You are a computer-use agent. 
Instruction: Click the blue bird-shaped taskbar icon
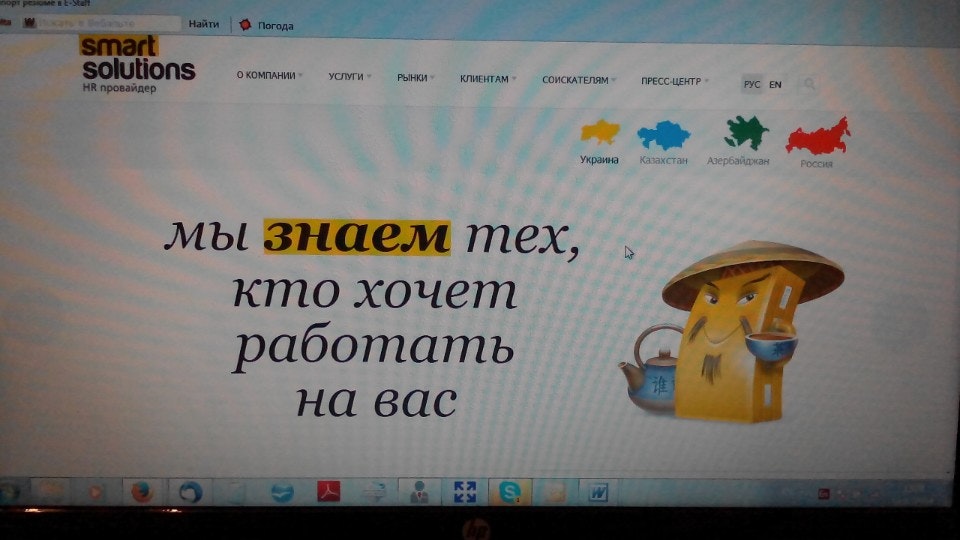pos(282,492)
